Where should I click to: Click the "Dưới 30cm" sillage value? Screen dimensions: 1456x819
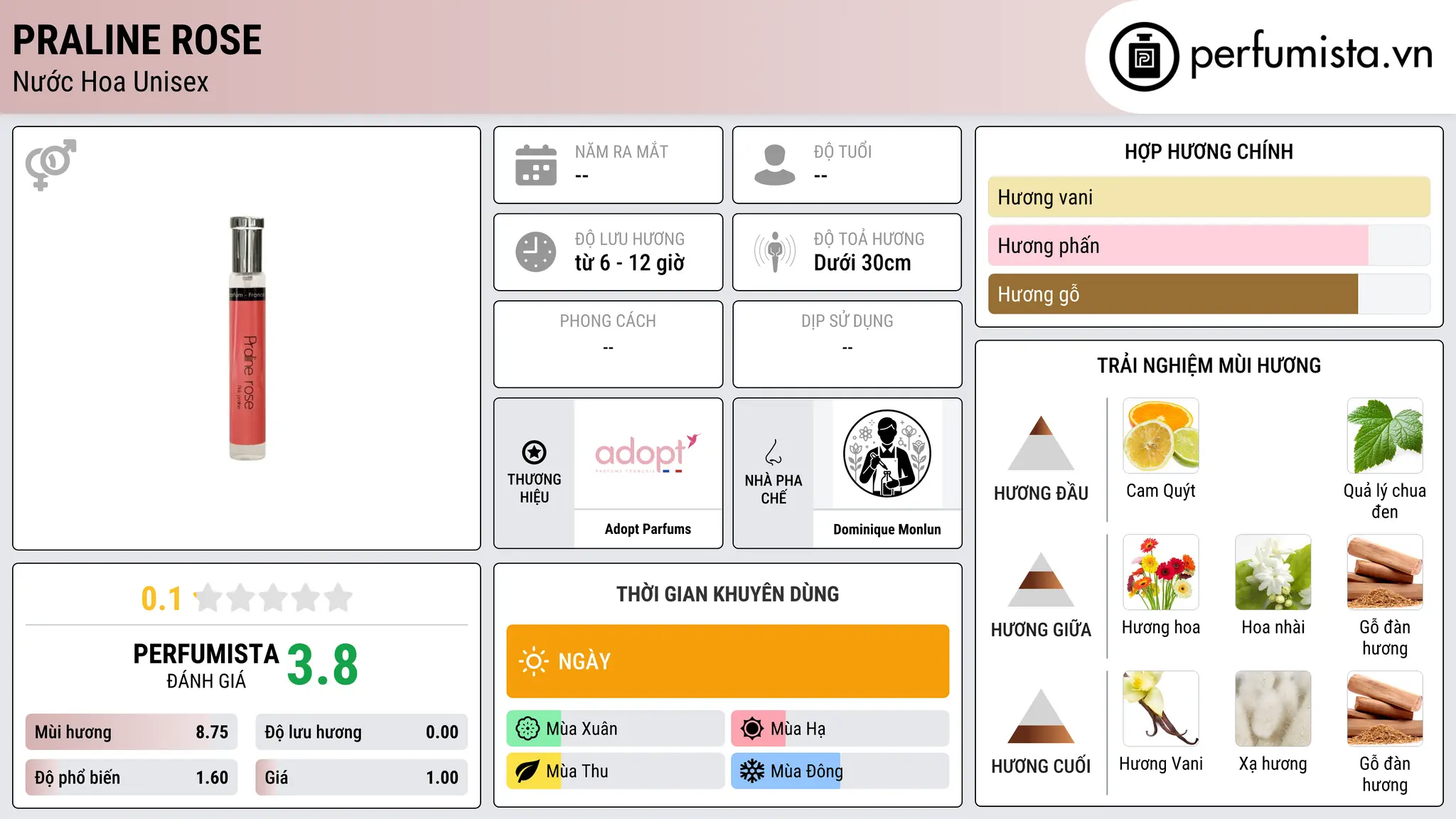pos(862,263)
